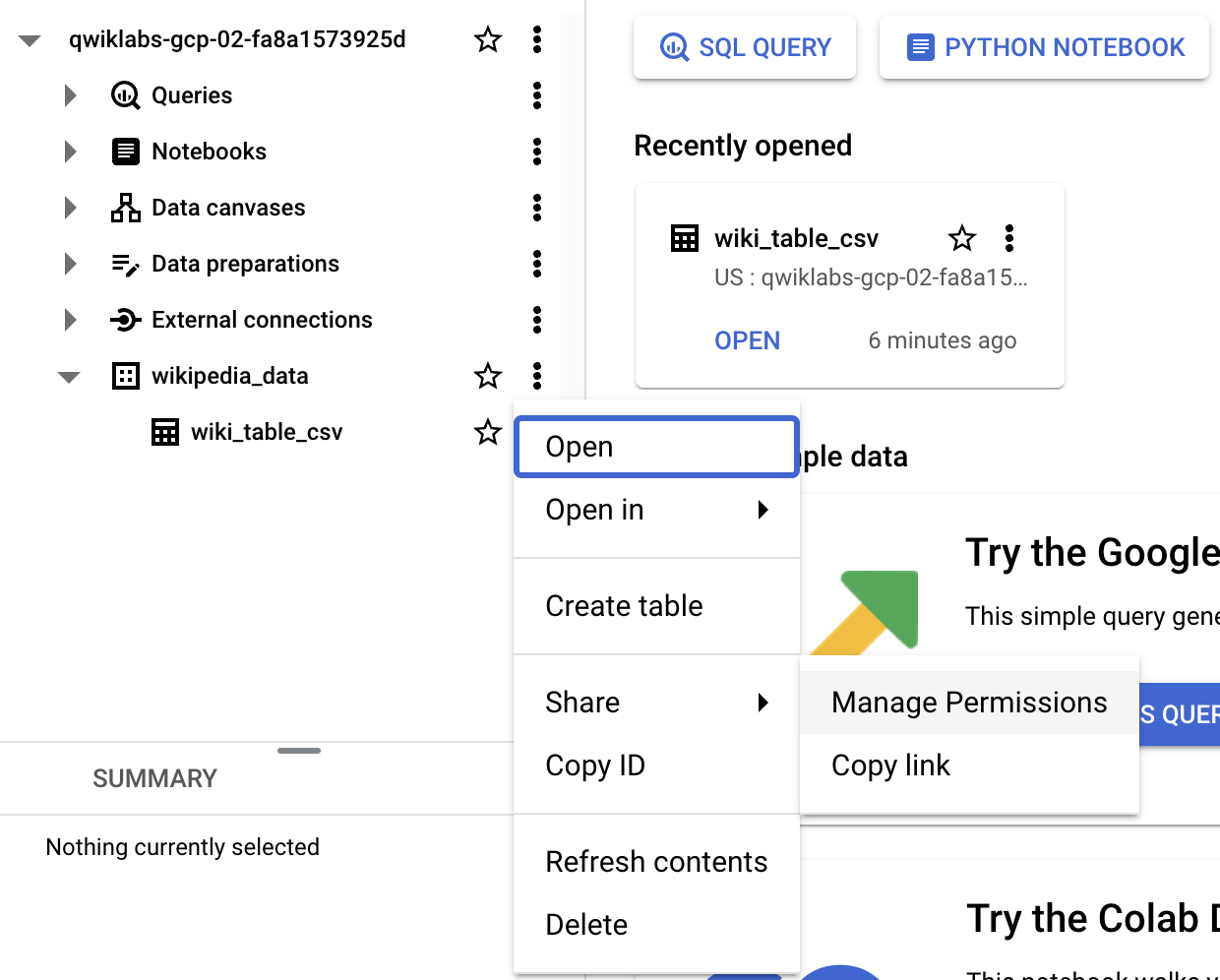Viewport: 1220px width, 980px height.
Task: Choose Manage Permissions from the submenu
Action: click(969, 703)
